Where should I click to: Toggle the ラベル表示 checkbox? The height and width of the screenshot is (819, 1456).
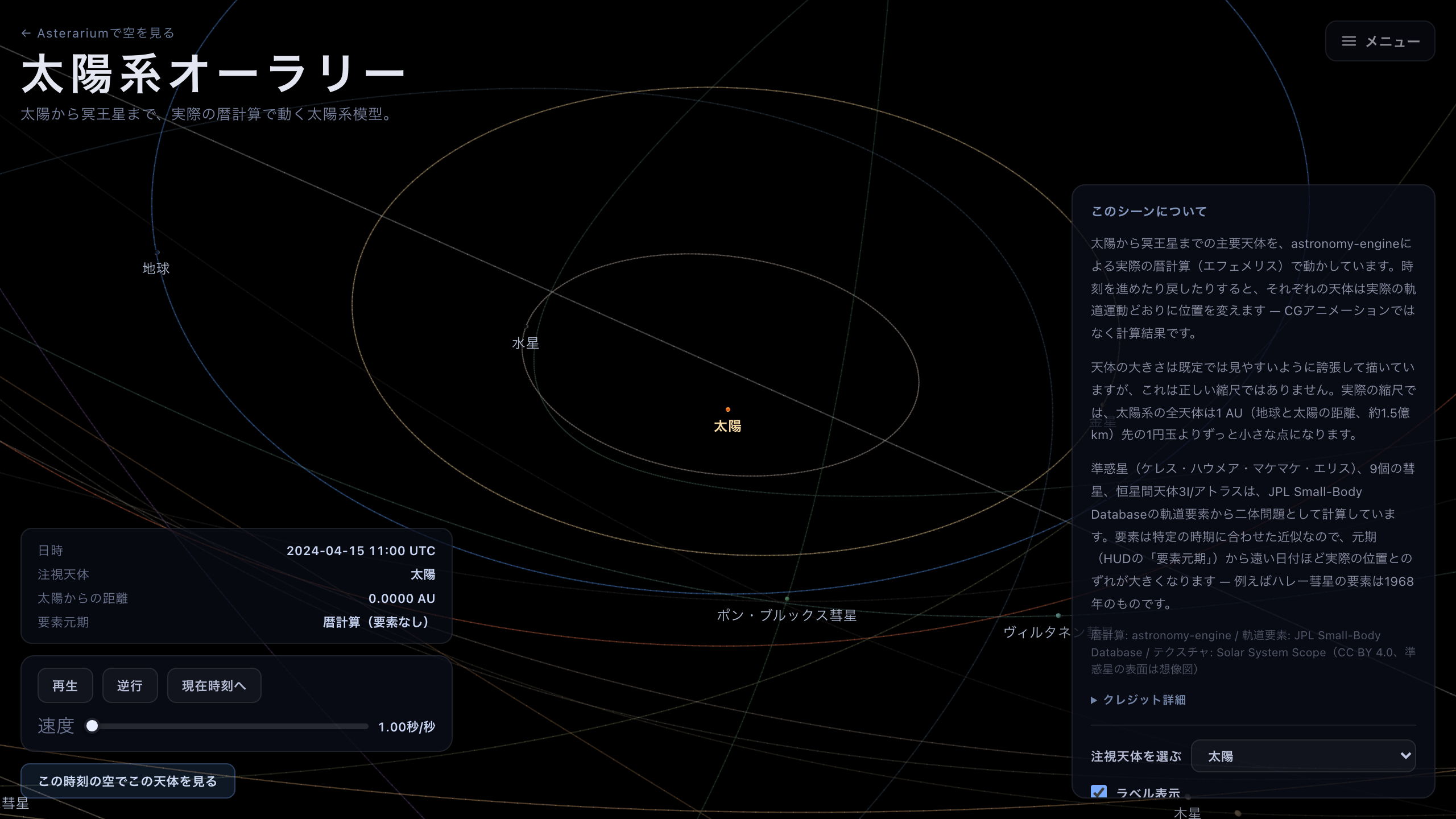1099,792
